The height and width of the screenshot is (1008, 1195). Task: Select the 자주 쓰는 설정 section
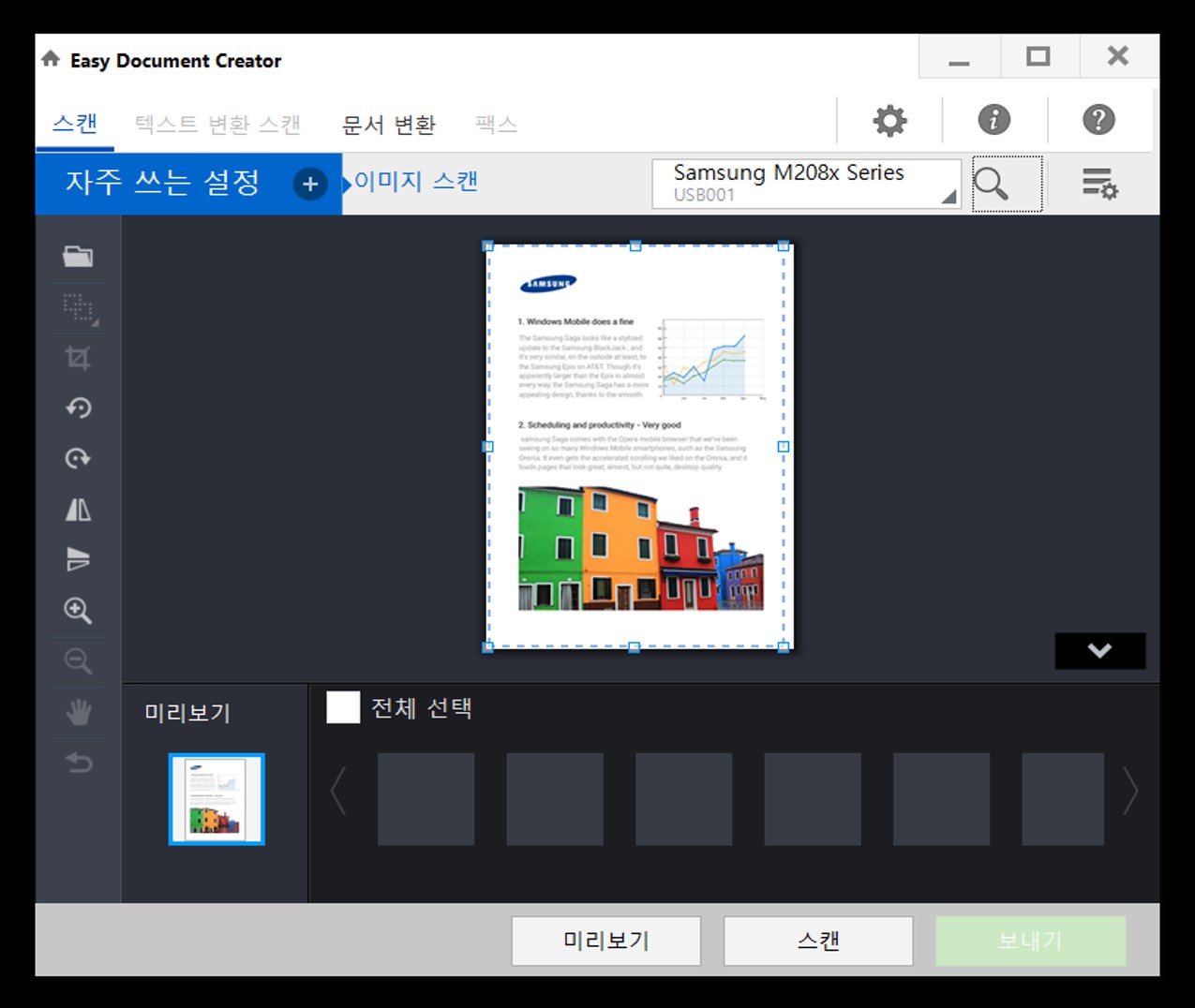click(x=162, y=183)
